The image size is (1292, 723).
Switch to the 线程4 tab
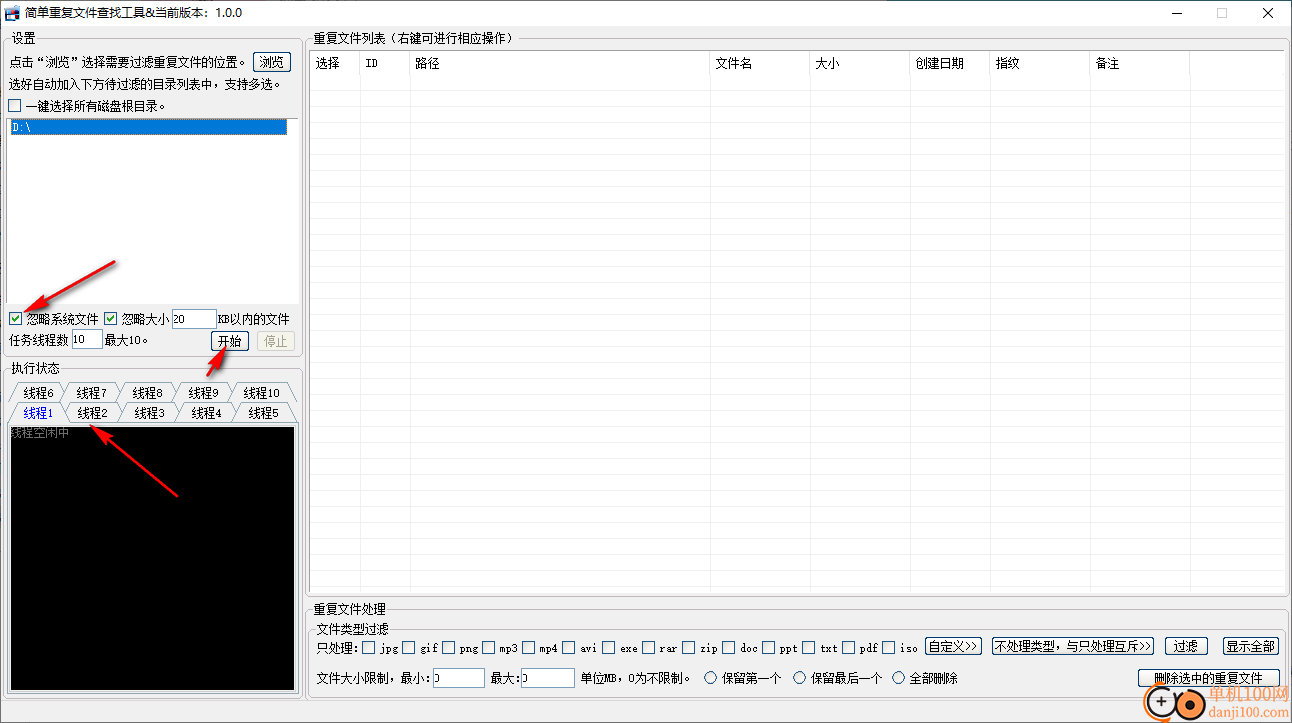tap(206, 413)
